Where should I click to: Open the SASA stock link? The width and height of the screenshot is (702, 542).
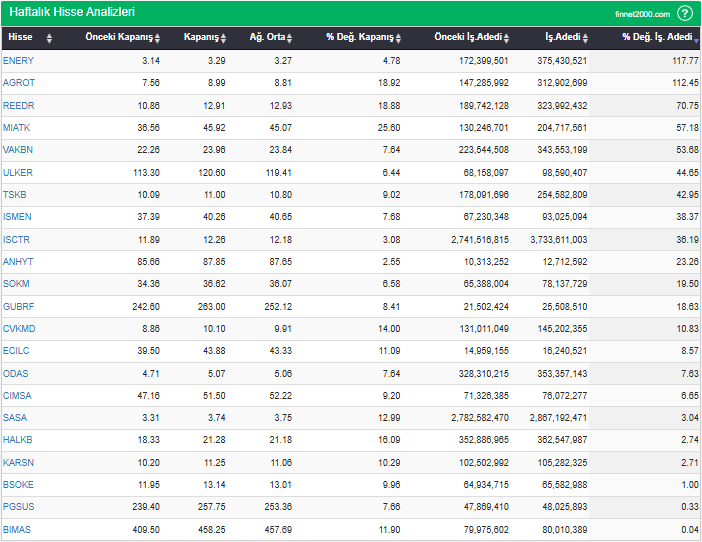coord(15,418)
